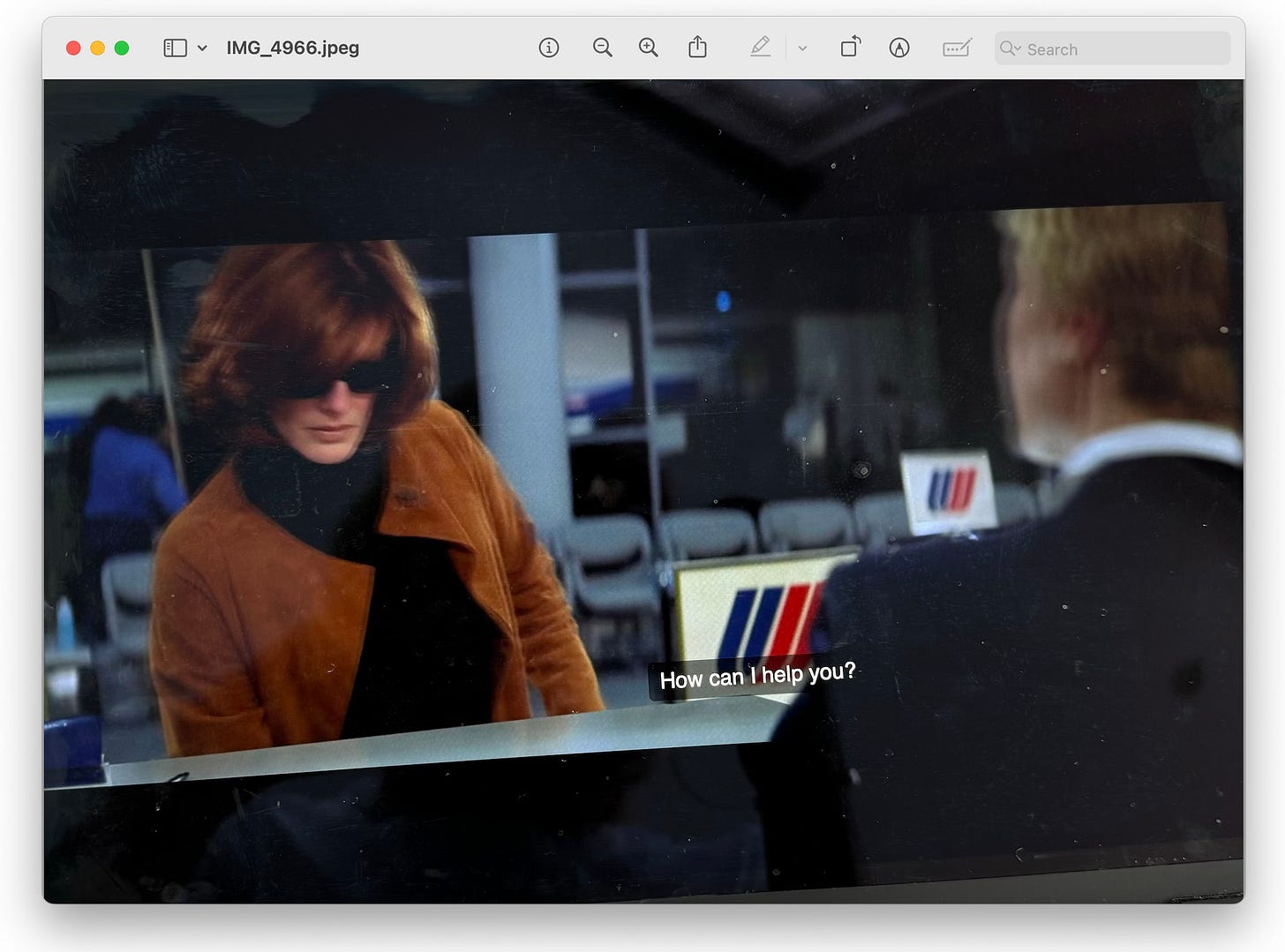Open the form filling toolbar
1285x952 pixels.
(957, 48)
